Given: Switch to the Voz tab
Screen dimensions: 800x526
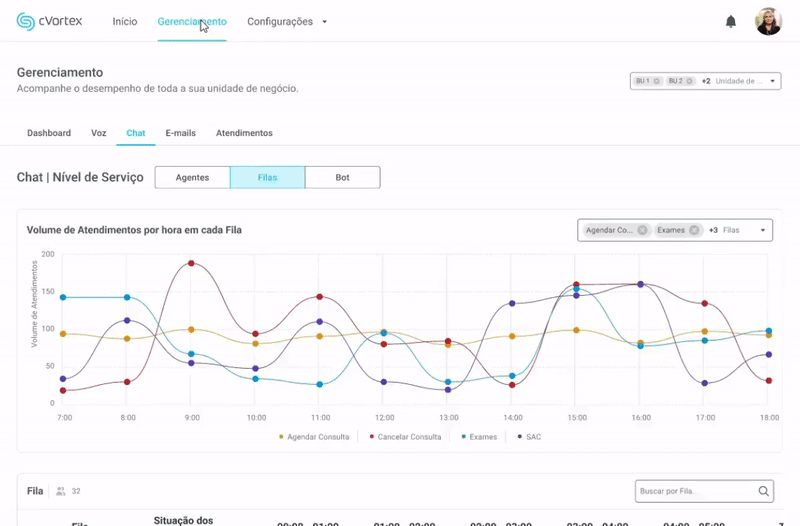Looking at the screenshot, I should [98, 133].
